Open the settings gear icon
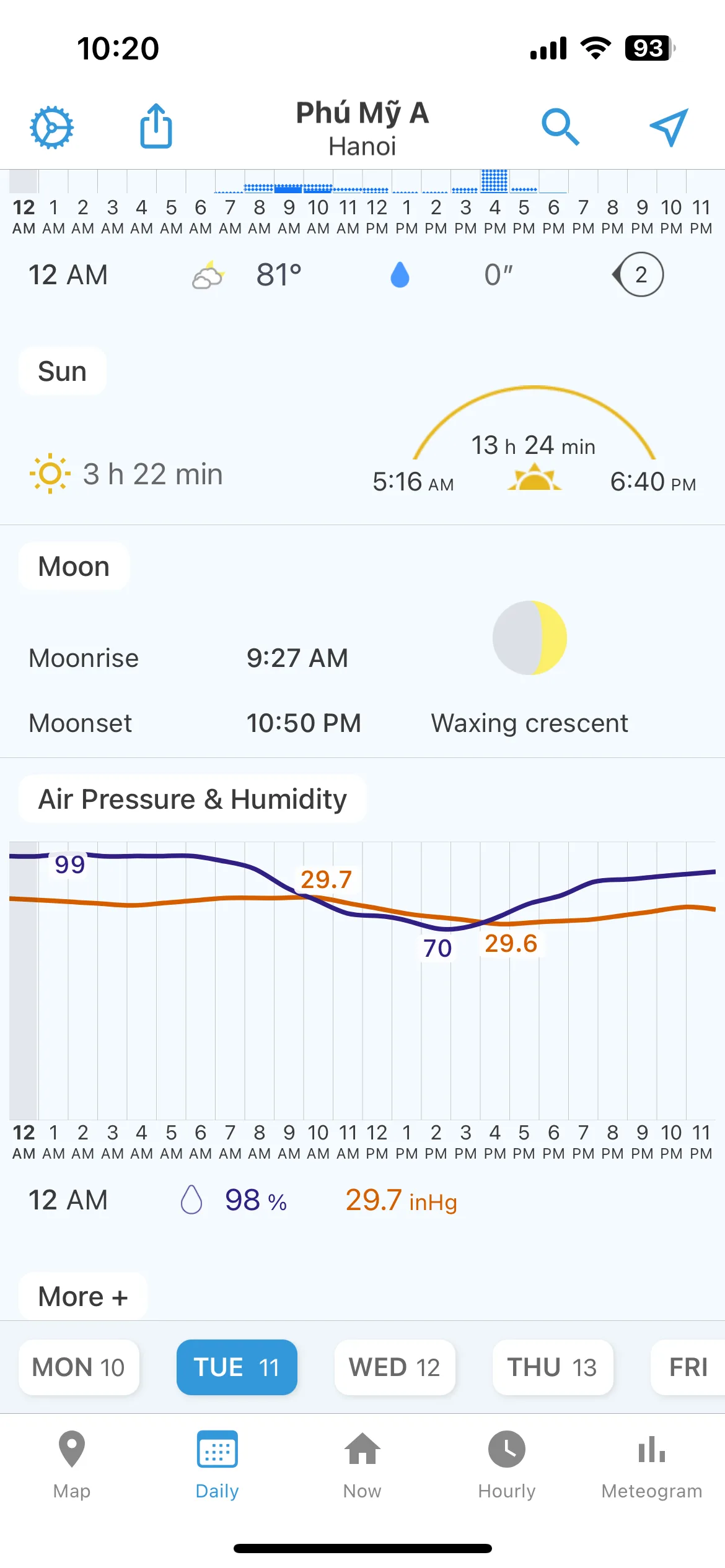This screenshot has width=725, height=1568. pyautogui.click(x=52, y=127)
